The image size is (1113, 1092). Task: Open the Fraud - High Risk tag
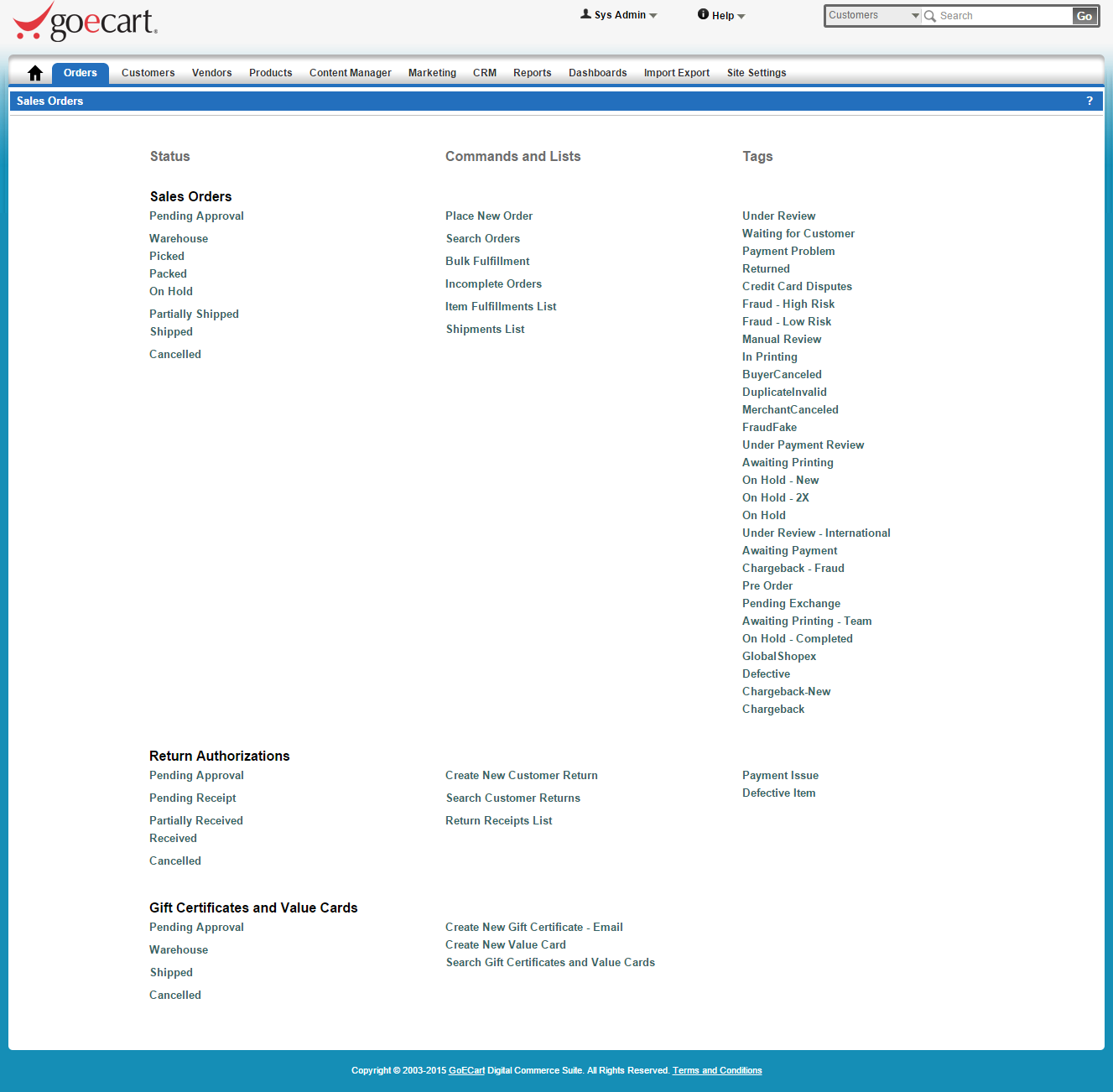pos(788,304)
